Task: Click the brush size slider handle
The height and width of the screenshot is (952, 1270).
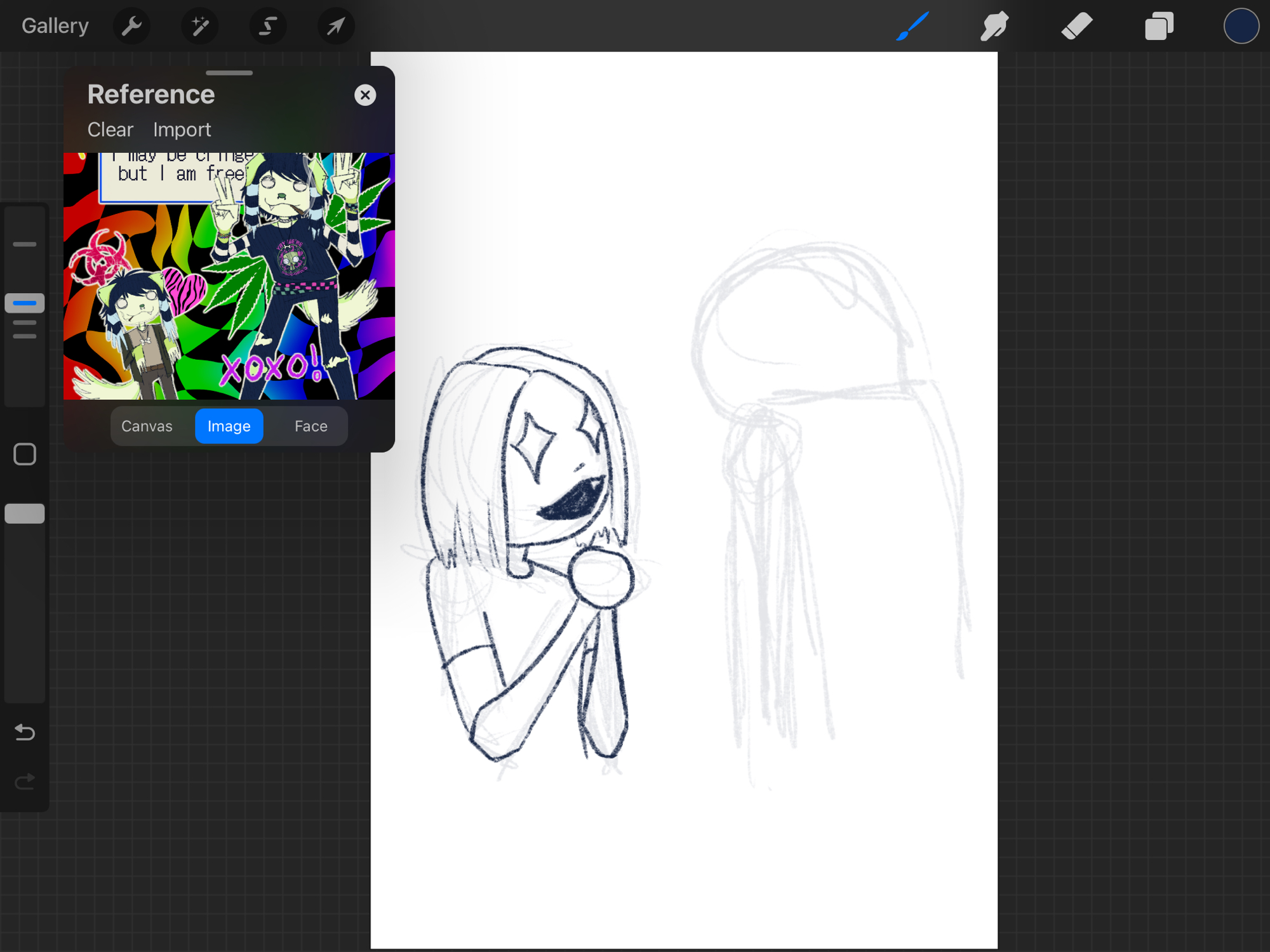Action: (25, 303)
